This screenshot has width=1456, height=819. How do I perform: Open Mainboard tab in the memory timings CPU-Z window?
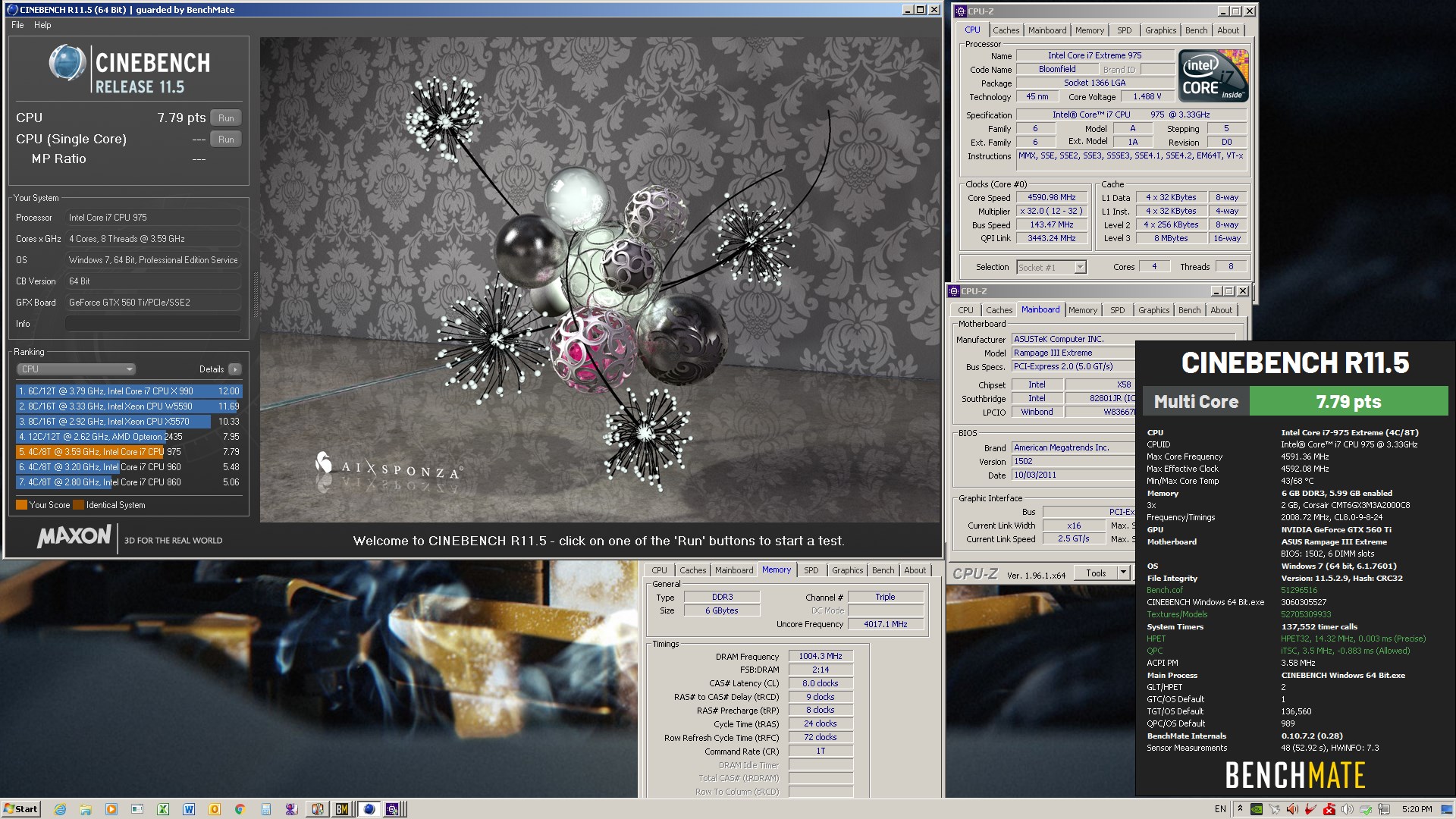[734, 570]
